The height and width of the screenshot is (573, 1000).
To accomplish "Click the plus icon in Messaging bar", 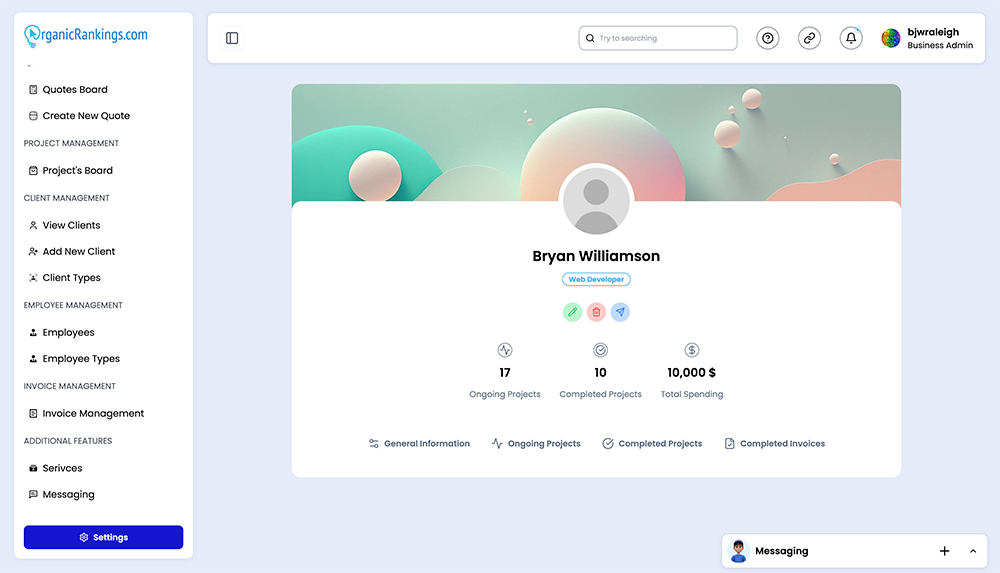I will (x=945, y=551).
